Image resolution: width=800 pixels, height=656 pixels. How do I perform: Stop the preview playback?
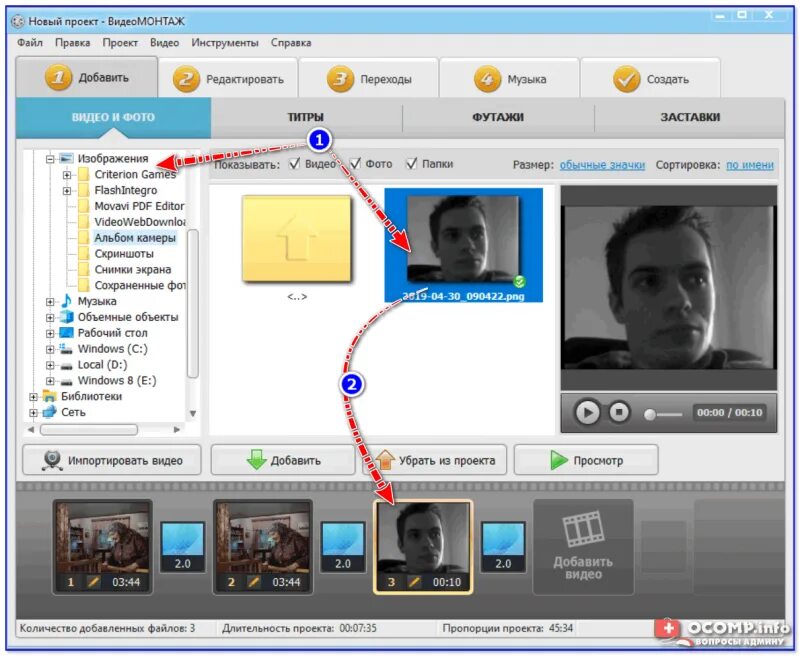pyautogui.click(x=619, y=412)
